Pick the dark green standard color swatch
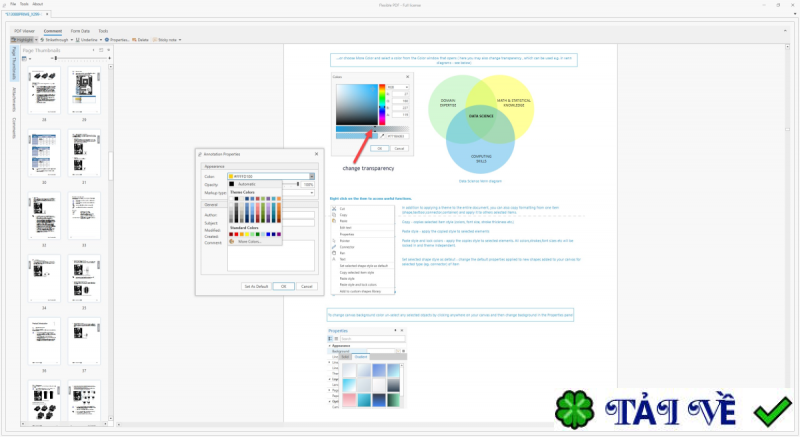800x437 pixels. 258,234
